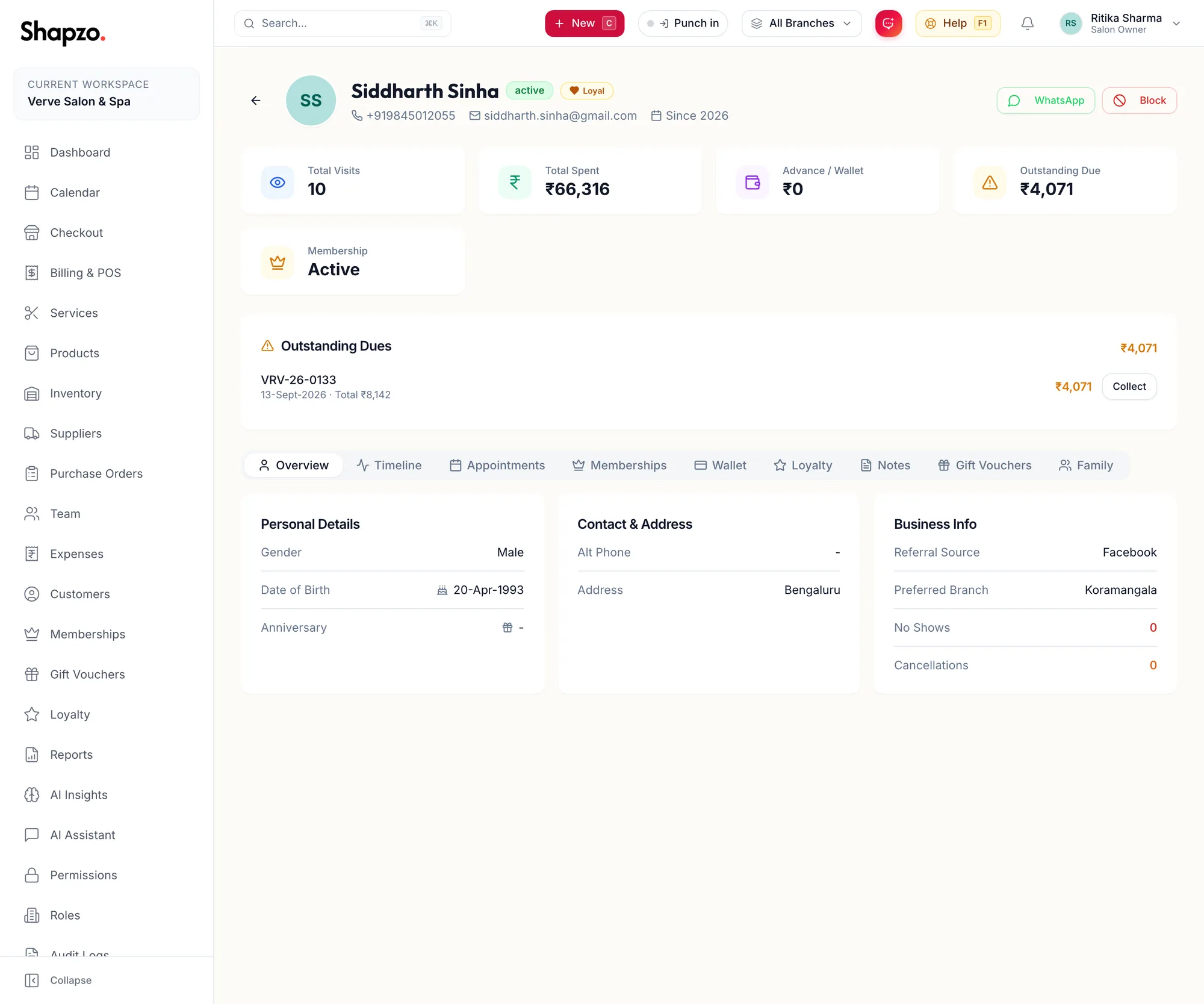Open the Roles building icon
Viewport: 1204px width, 1004px height.
click(32, 915)
